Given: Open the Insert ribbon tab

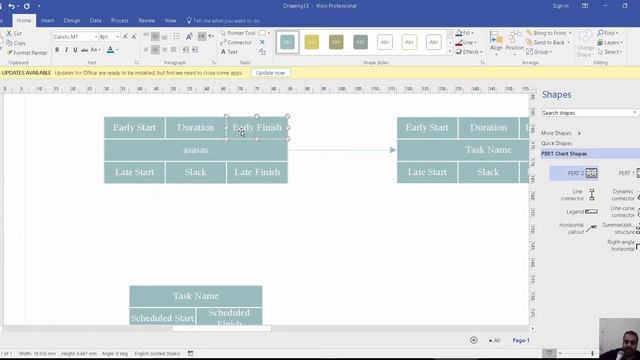Looking at the screenshot, I should click(47, 20).
